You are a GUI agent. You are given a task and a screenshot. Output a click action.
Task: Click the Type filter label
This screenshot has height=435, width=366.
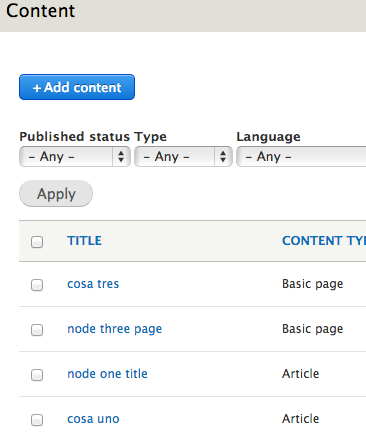(x=150, y=137)
